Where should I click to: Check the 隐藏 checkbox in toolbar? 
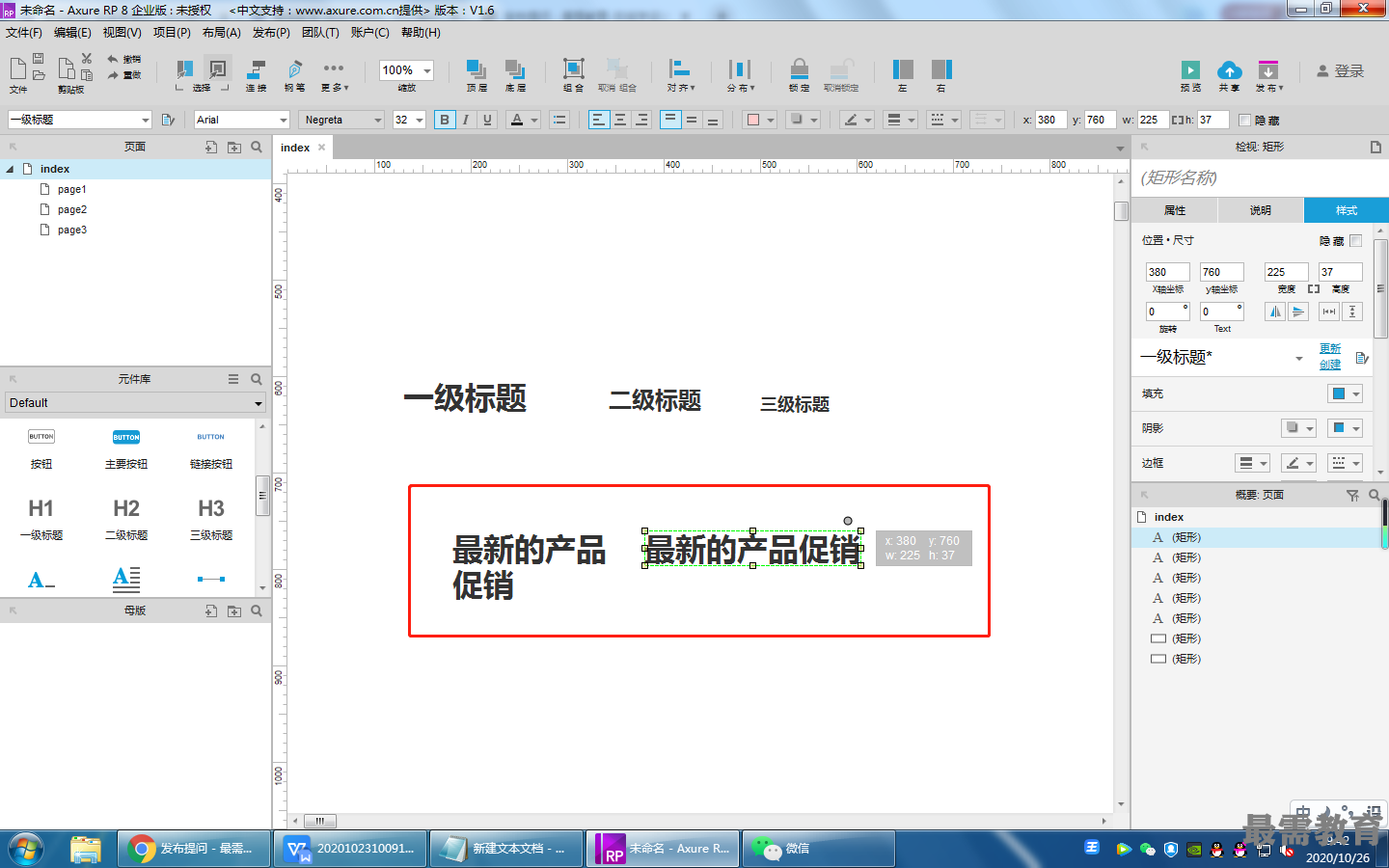pyautogui.click(x=1244, y=120)
